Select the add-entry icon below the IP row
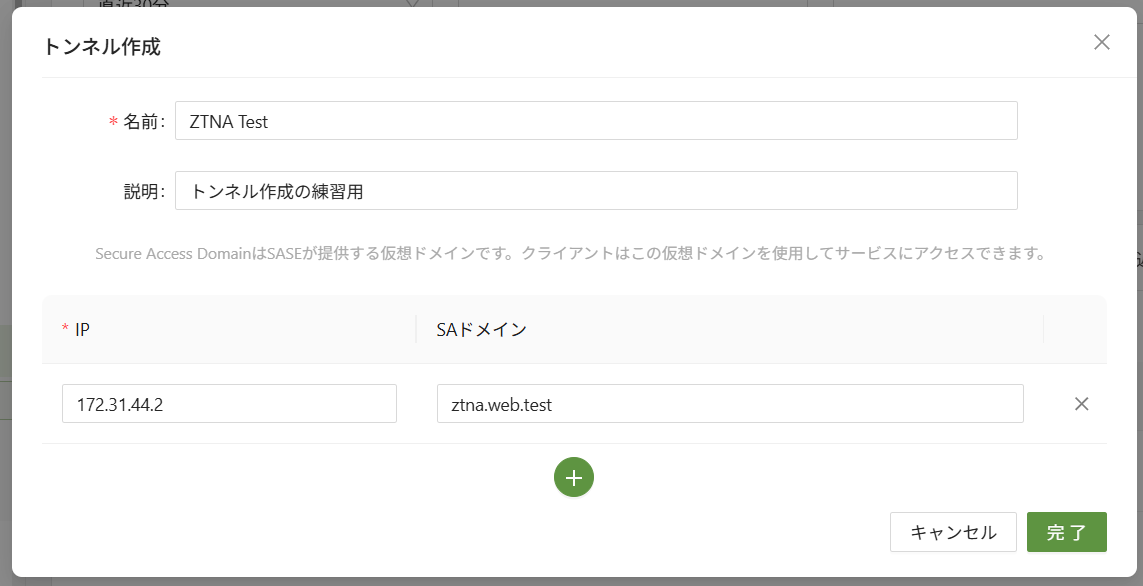The height and width of the screenshot is (586, 1143). 573,477
